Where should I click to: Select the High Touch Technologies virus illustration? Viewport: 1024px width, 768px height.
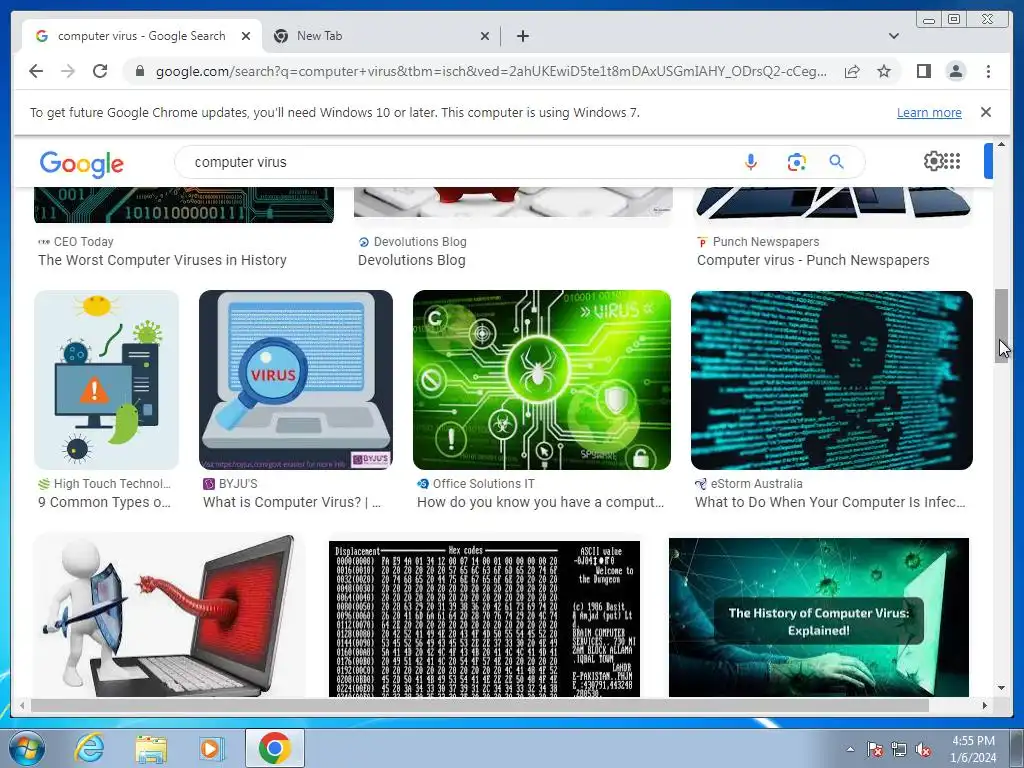click(x=106, y=380)
